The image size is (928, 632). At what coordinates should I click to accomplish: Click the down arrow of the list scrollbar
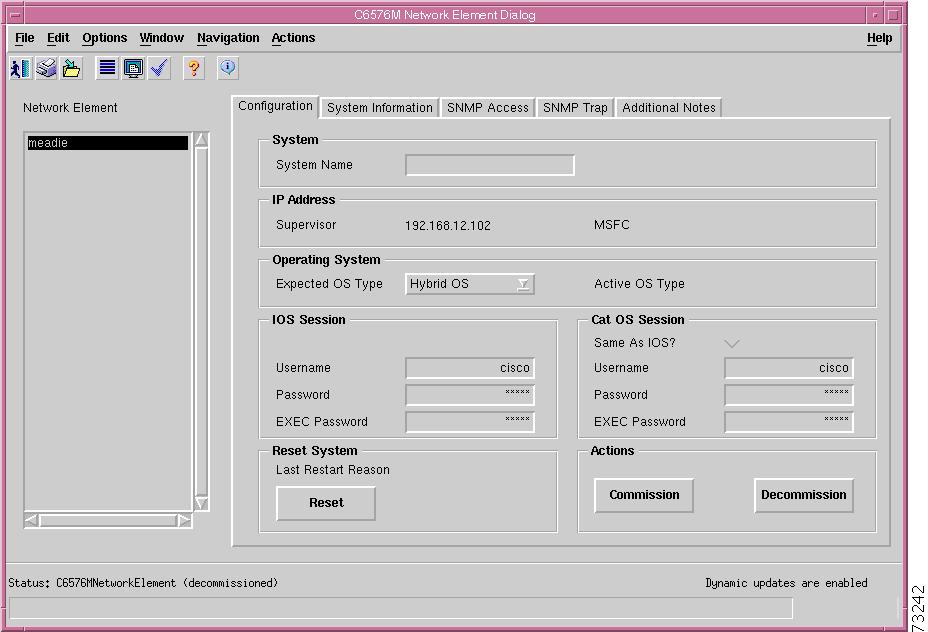[201, 503]
